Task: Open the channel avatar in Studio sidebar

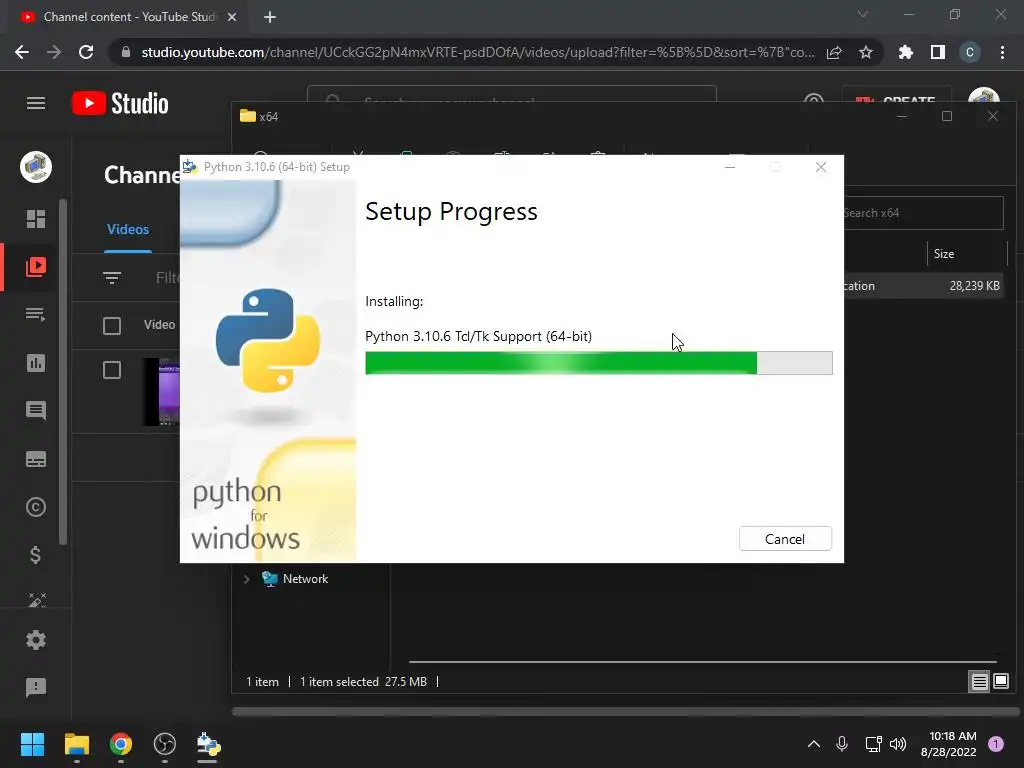Action: coord(36,167)
